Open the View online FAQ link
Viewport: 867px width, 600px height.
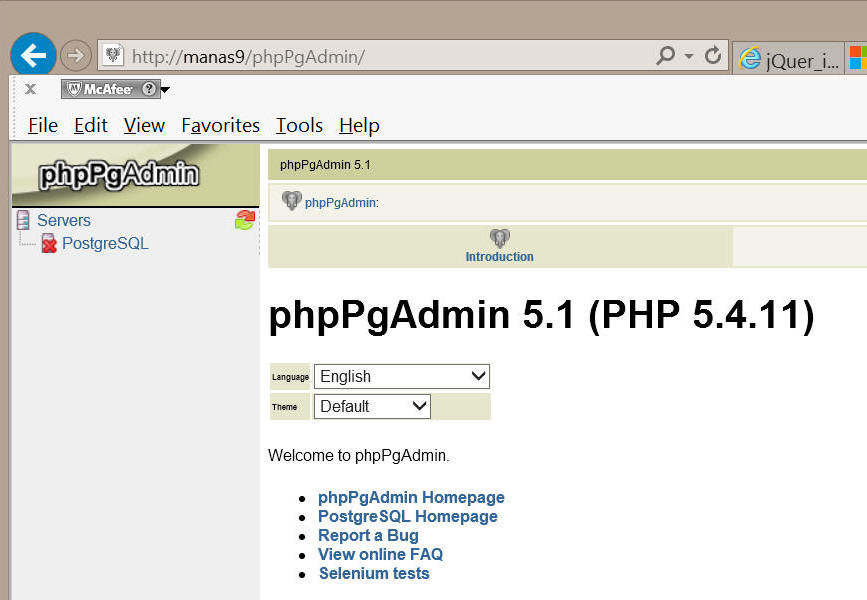tap(380, 554)
